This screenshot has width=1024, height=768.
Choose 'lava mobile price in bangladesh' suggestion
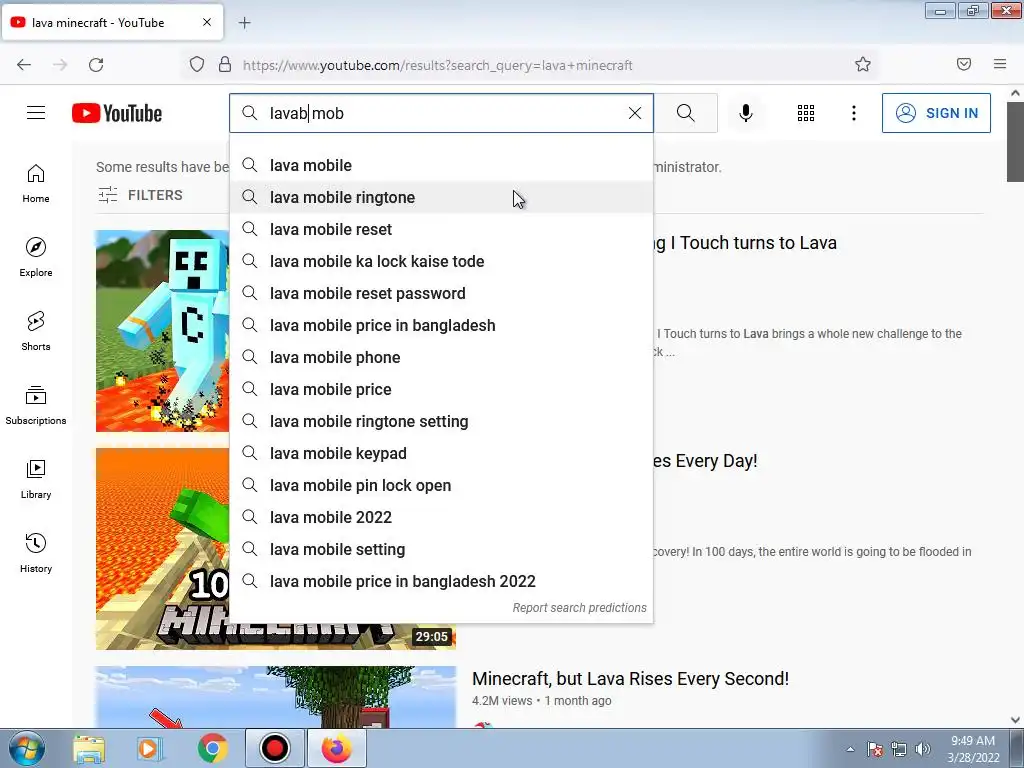pos(441,325)
